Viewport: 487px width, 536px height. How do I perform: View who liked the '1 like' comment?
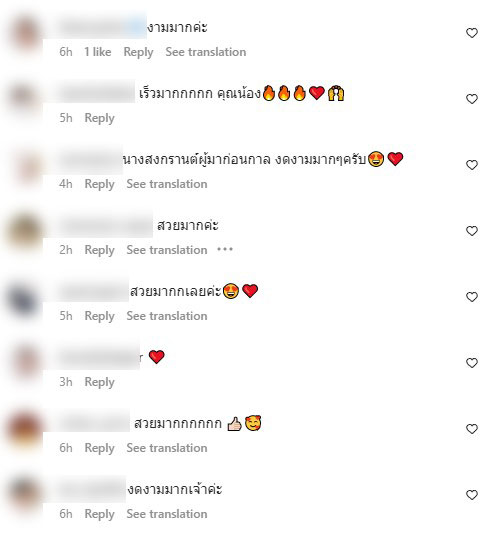pyautogui.click(x=98, y=52)
